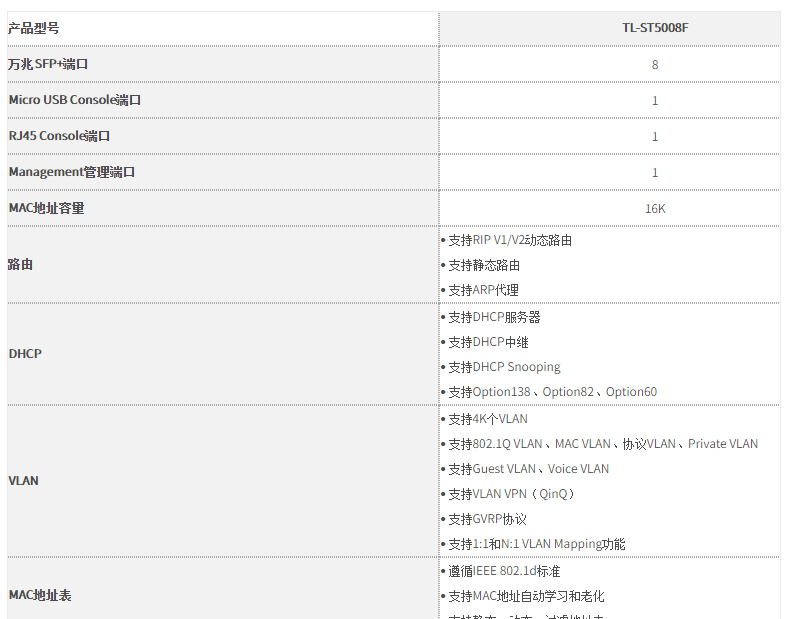Click the 支持DHCP Snooping entry
790x619 pixels.
[504, 367]
